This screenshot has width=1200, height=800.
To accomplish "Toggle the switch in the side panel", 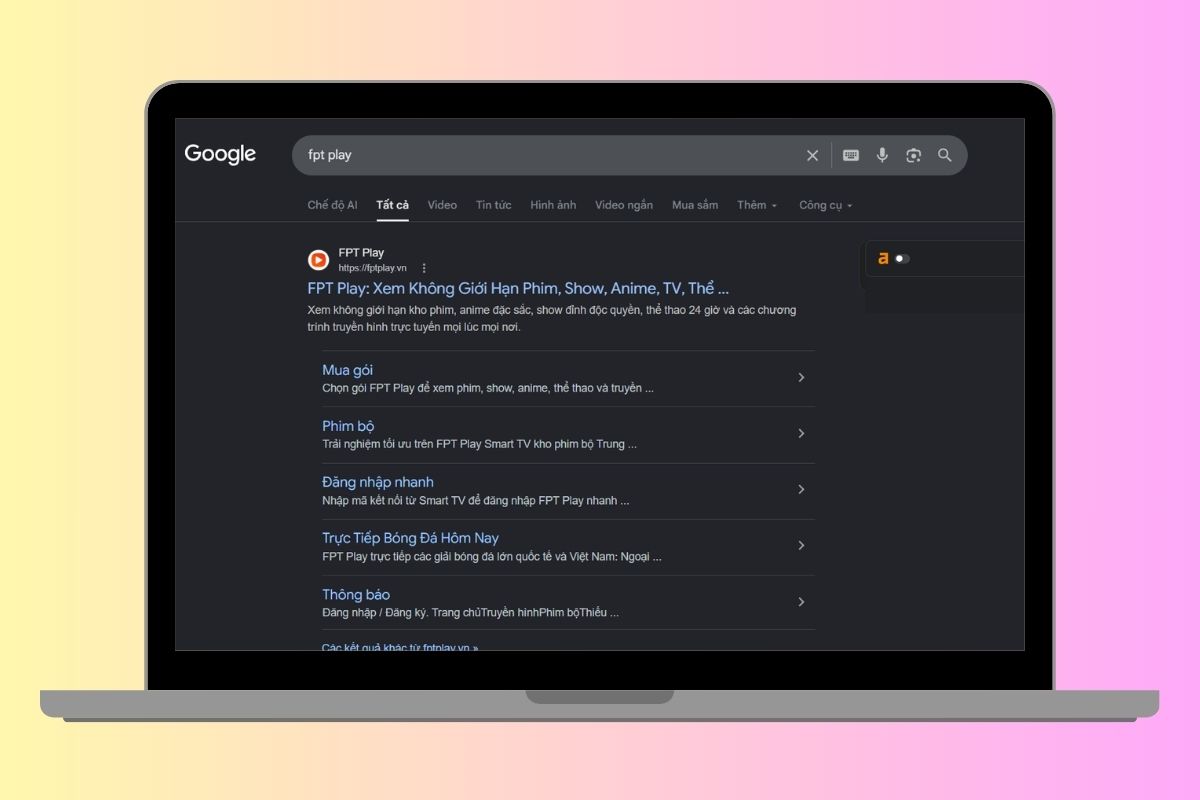I will [902, 258].
